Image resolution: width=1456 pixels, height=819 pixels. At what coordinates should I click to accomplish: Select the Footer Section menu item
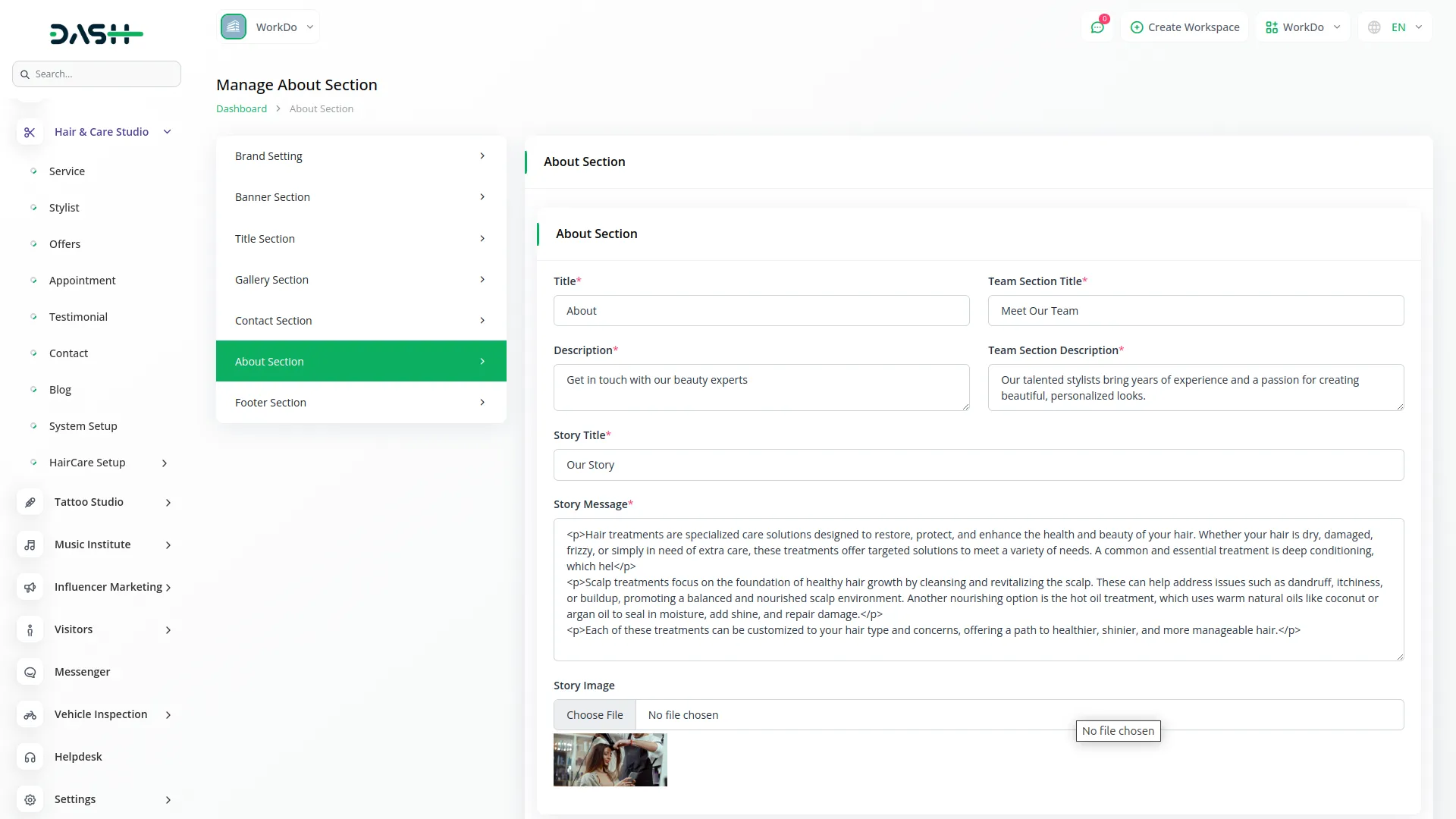360,403
